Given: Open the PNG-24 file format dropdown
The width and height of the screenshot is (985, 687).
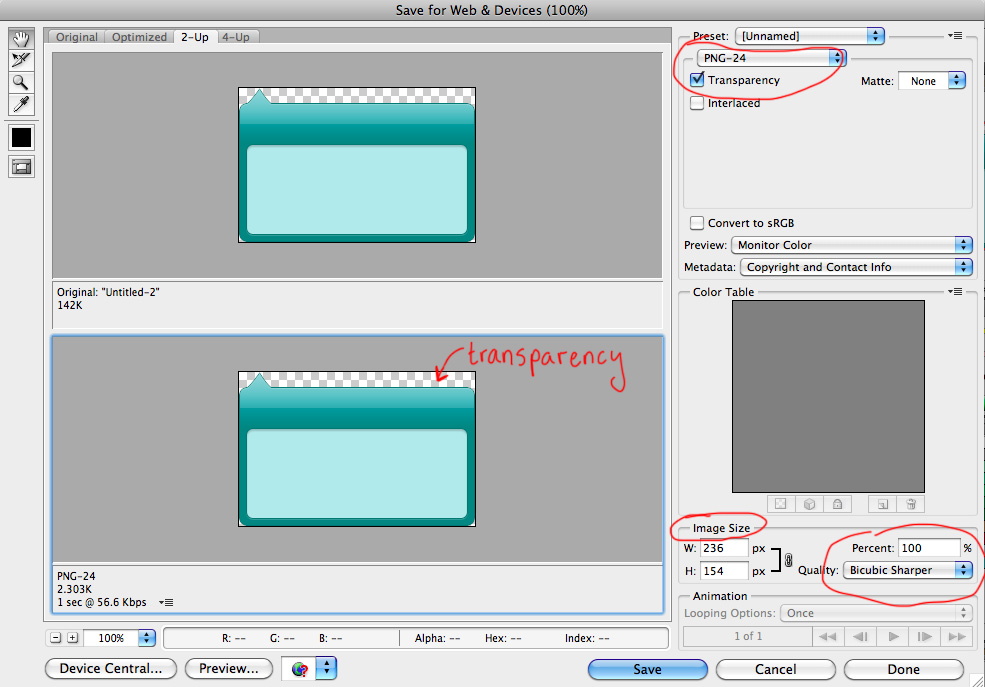Looking at the screenshot, I should coord(771,58).
